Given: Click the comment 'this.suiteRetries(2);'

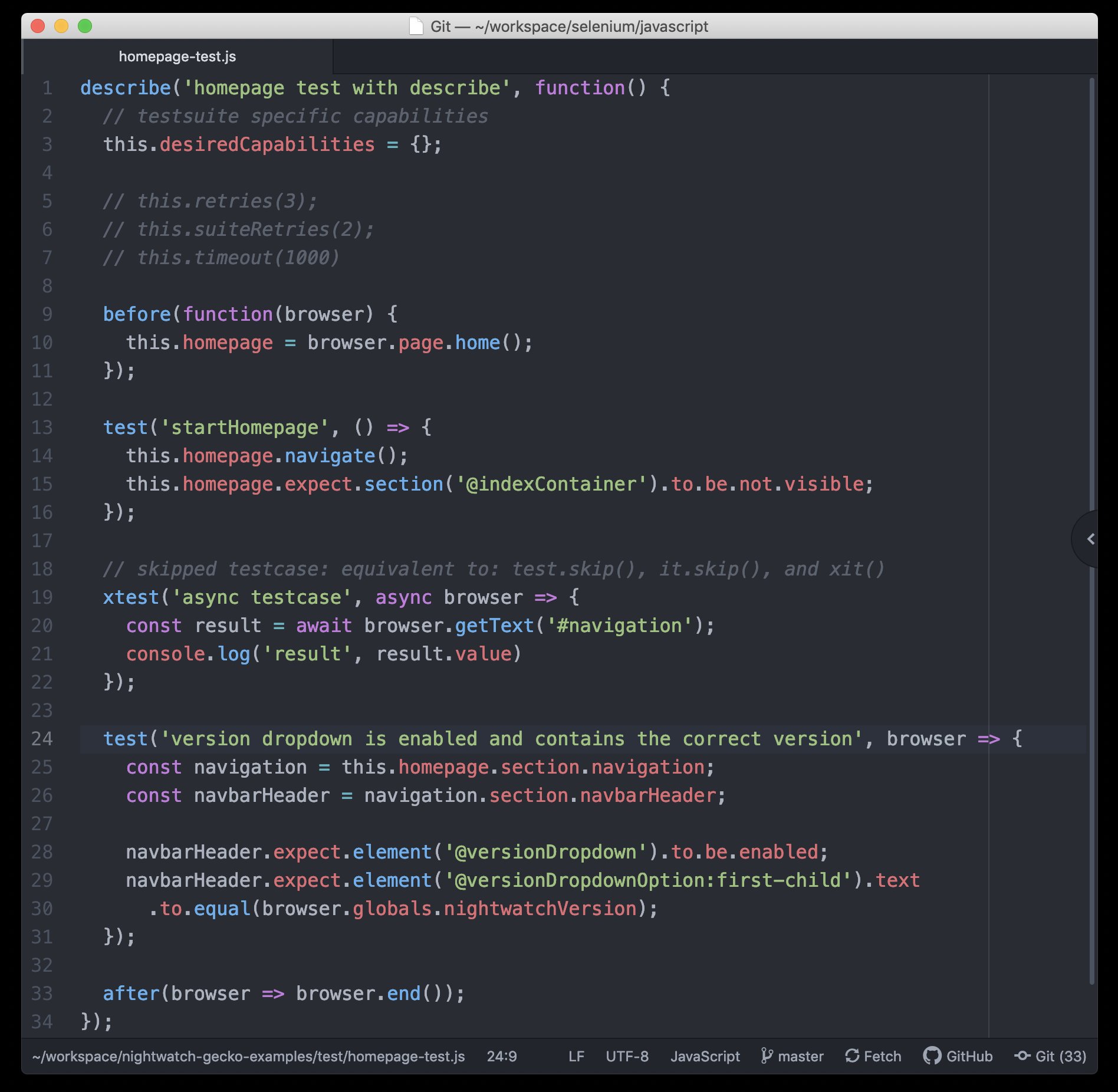Looking at the screenshot, I should (x=255, y=229).
